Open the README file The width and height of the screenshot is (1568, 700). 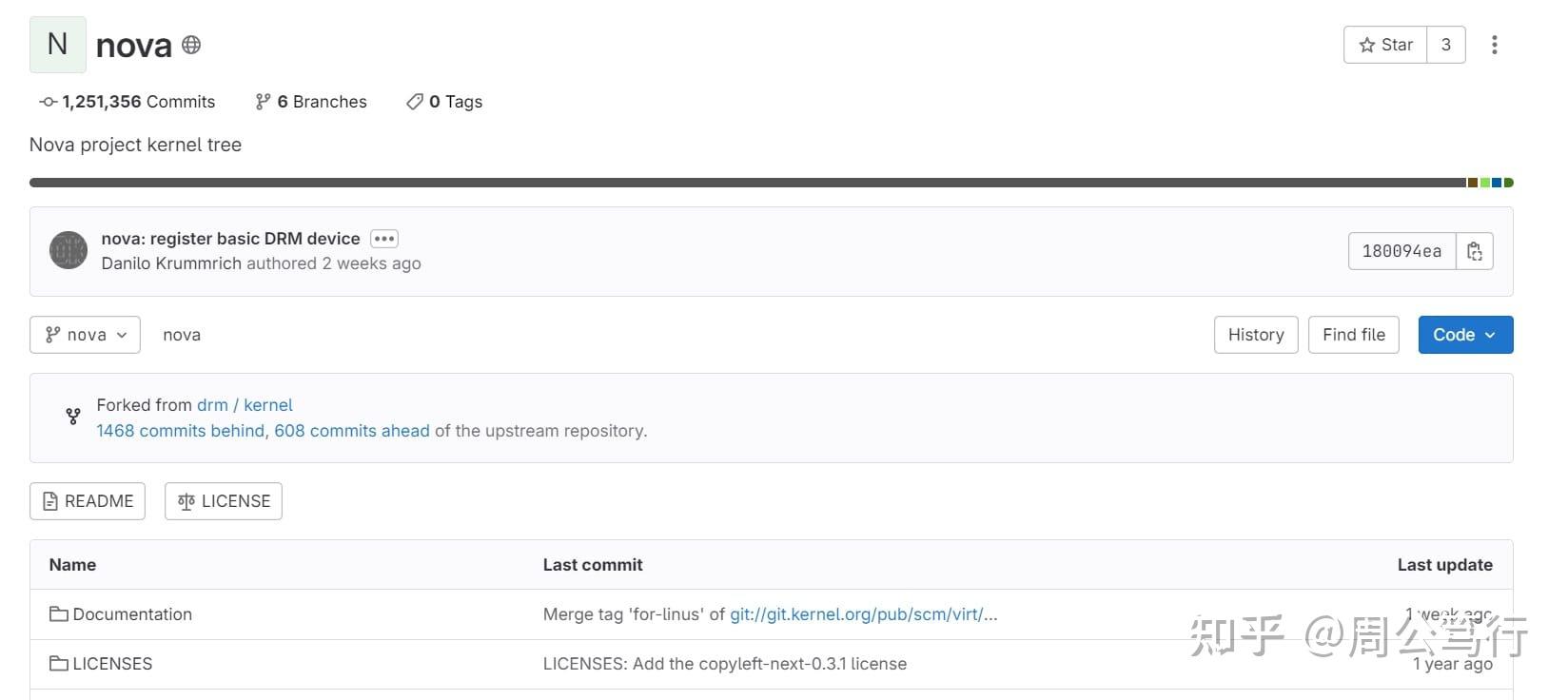pos(87,500)
